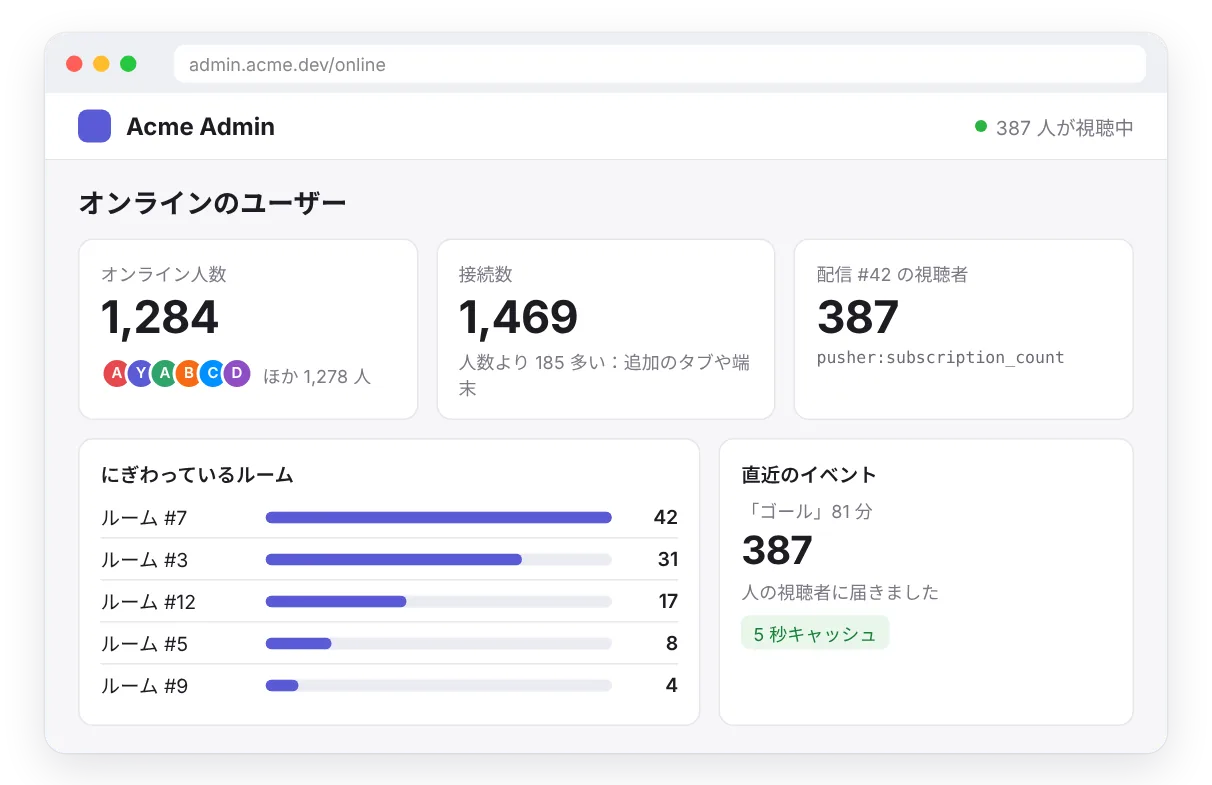The image size is (1212, 785).
Task: Click the count 42 for ルーム #7
Action: pos(666,518)
